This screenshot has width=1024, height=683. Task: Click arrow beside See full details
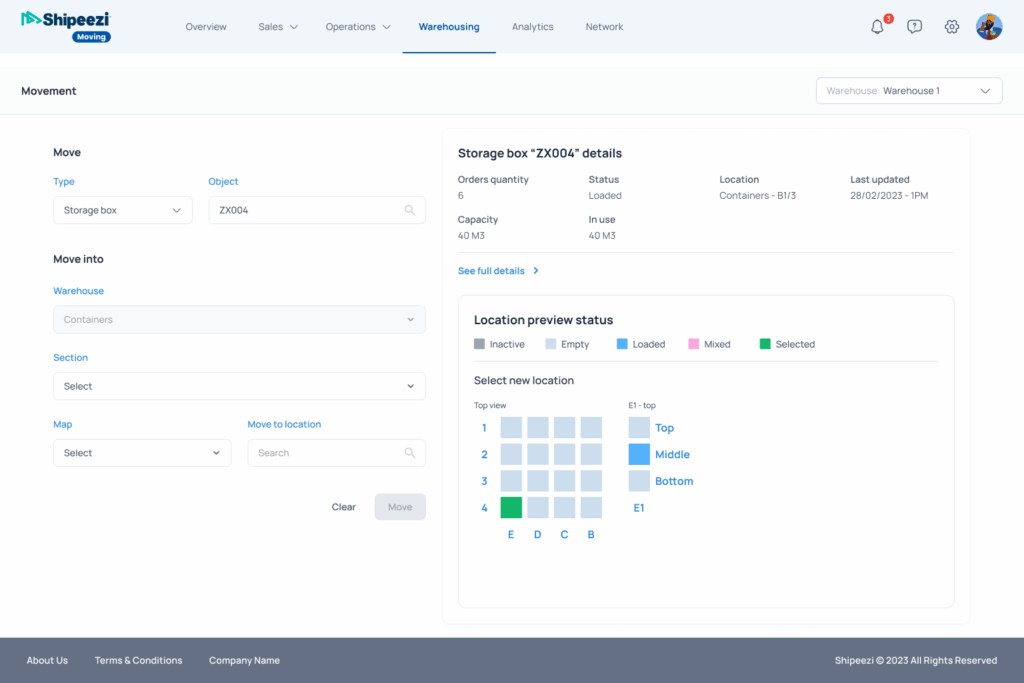[536, 271]
